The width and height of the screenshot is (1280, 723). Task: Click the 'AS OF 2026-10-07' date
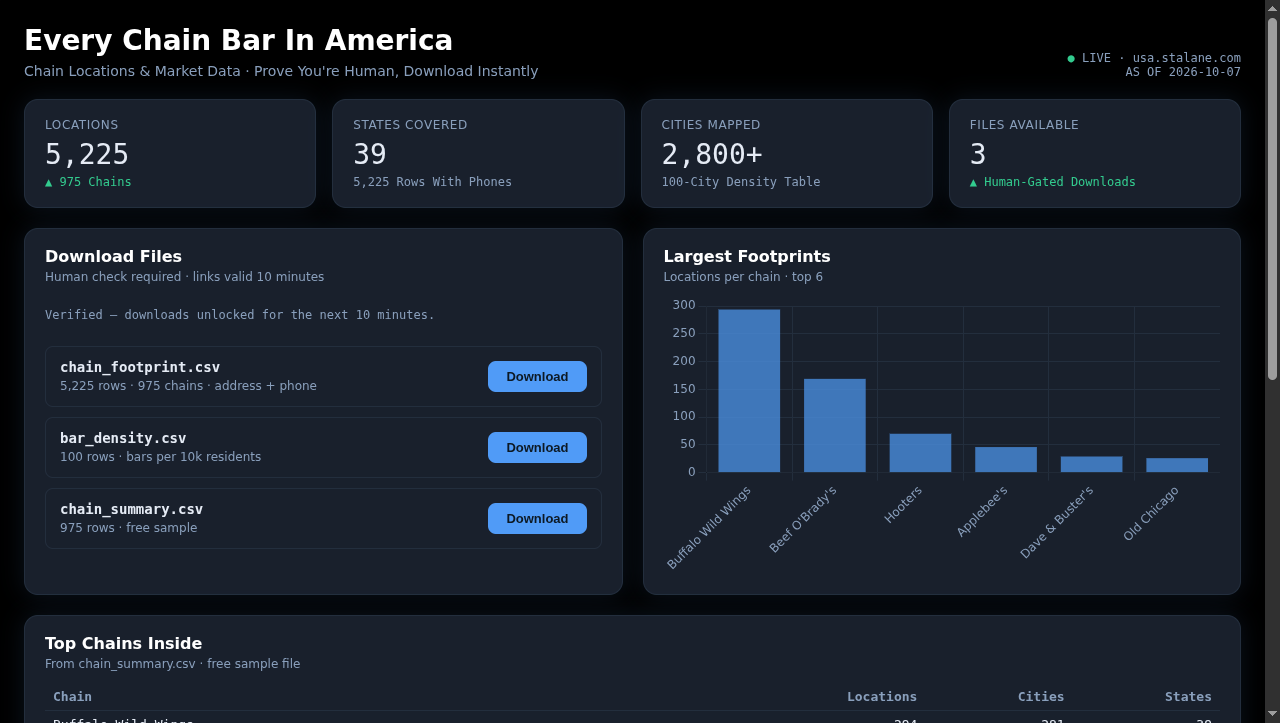pyautogui.click(x=1183, y=72)
